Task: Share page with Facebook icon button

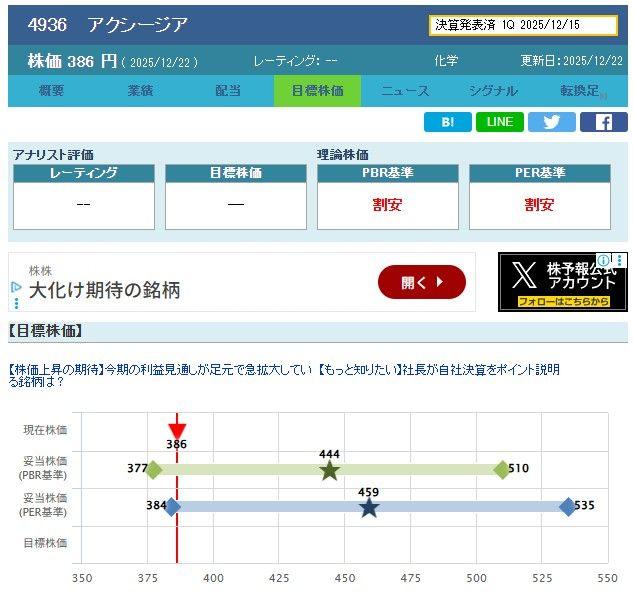Action: click(604, 122)
